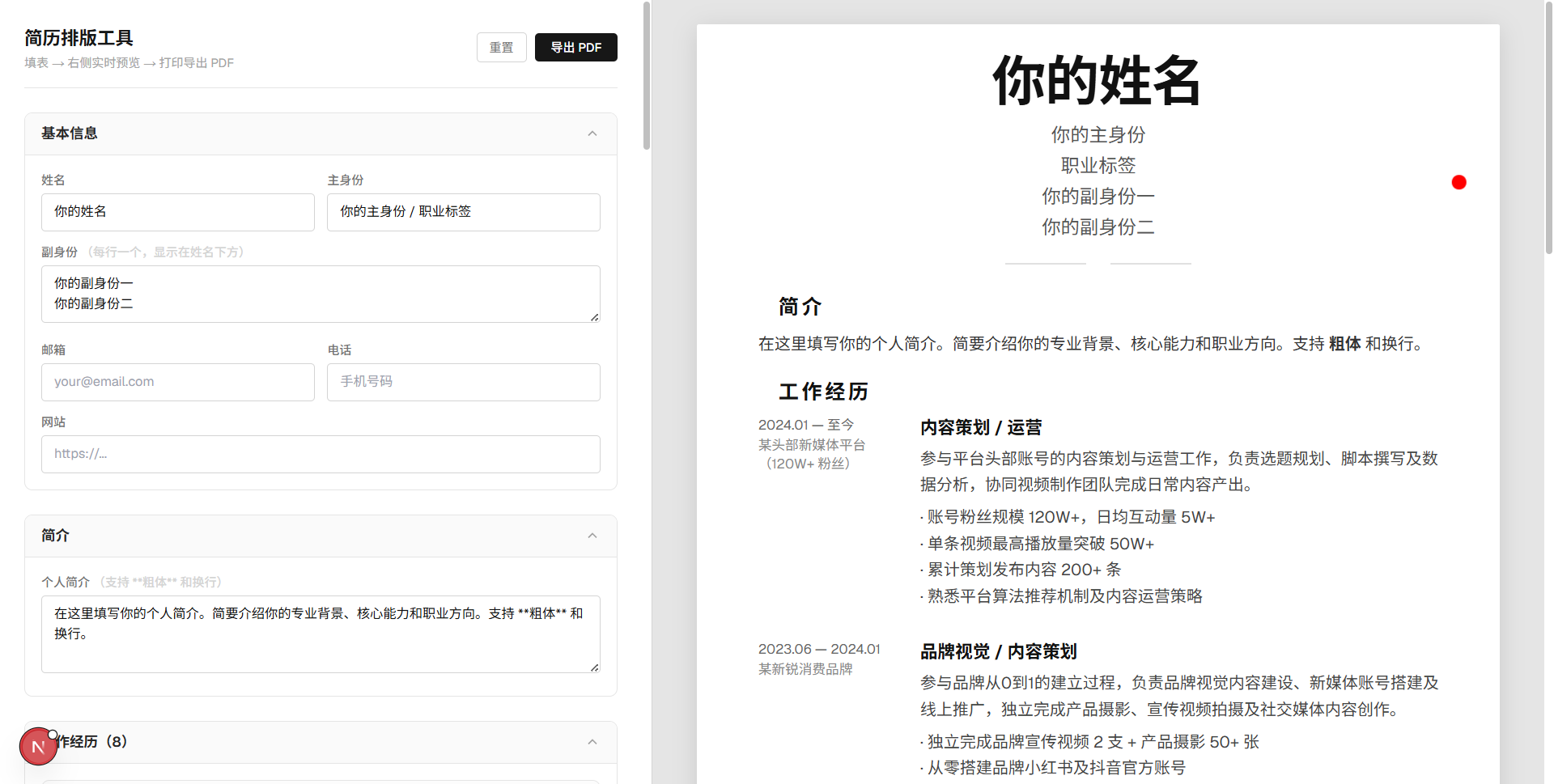Click the 某新锐消费品牌 company text
1554x784 pixels.
point(805,669)
